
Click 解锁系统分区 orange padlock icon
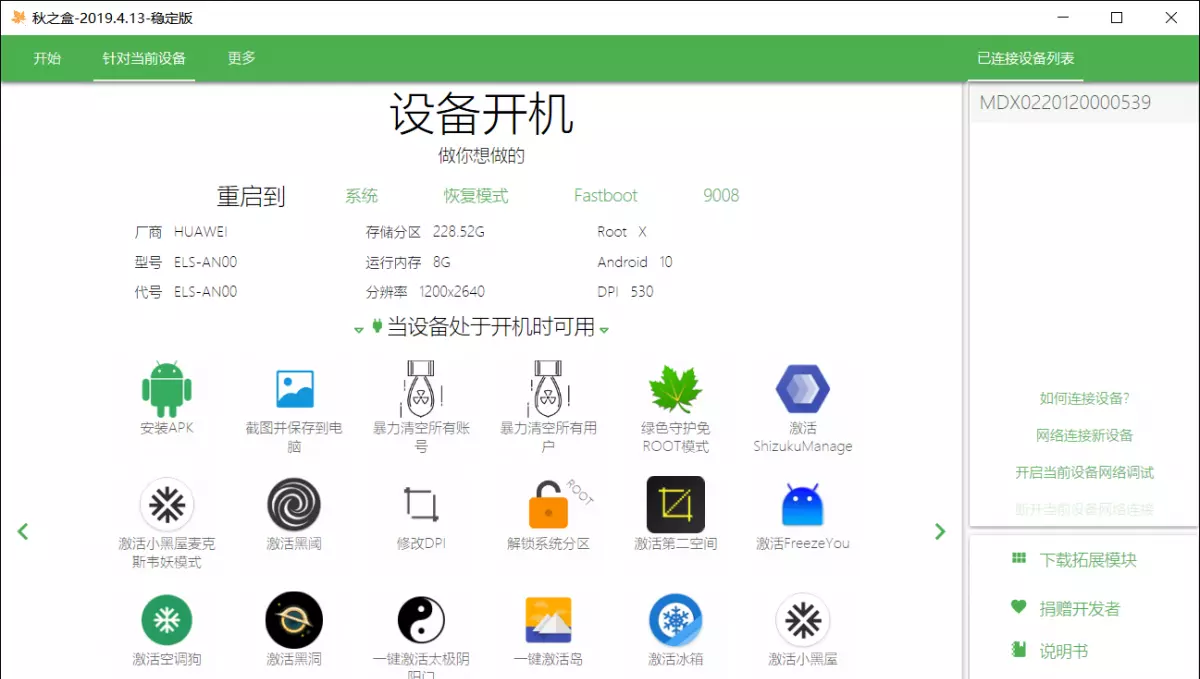pyautogui.click(x=551, y=504)
